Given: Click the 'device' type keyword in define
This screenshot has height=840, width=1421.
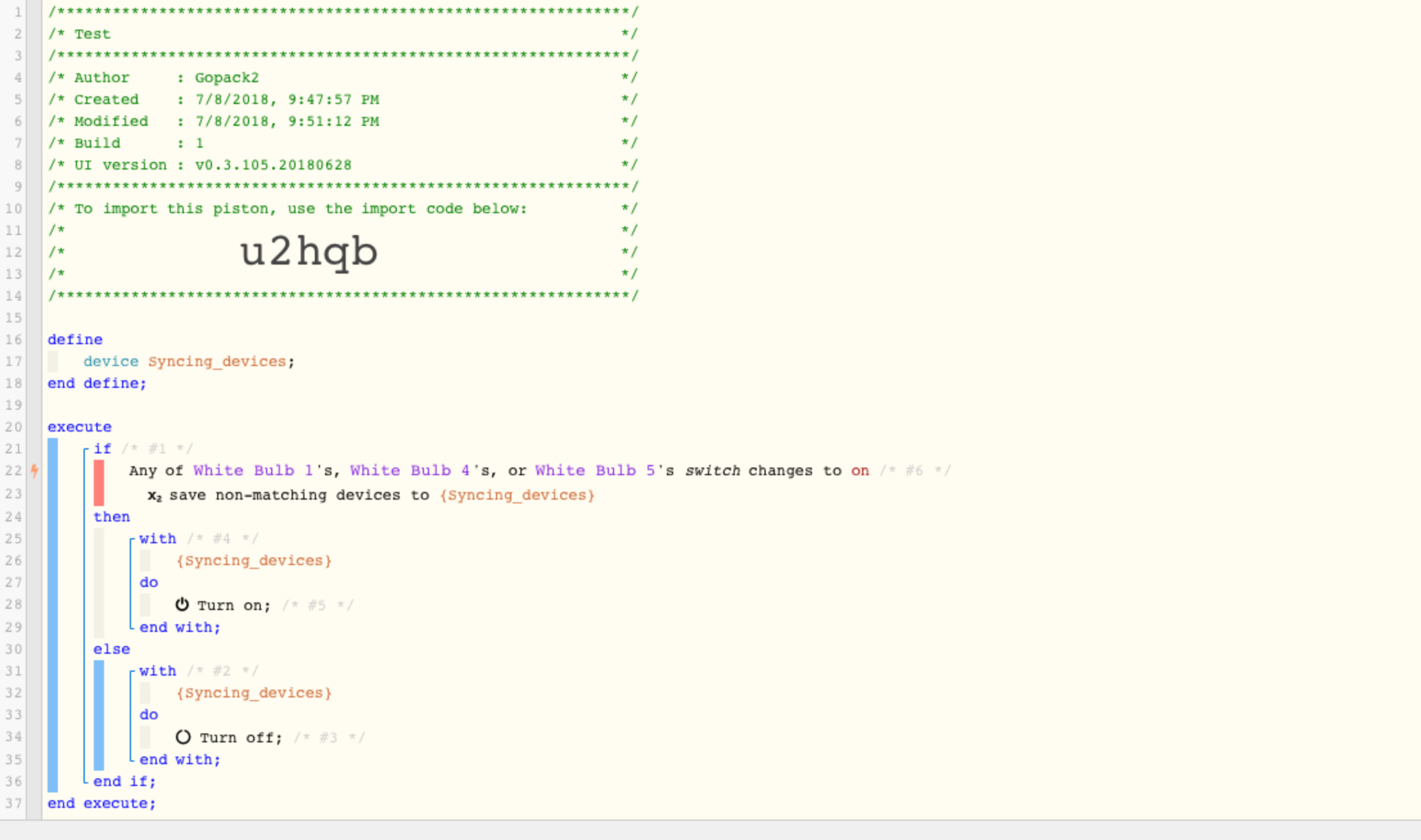Looking at the screenshot, I should tap(111, 362).
